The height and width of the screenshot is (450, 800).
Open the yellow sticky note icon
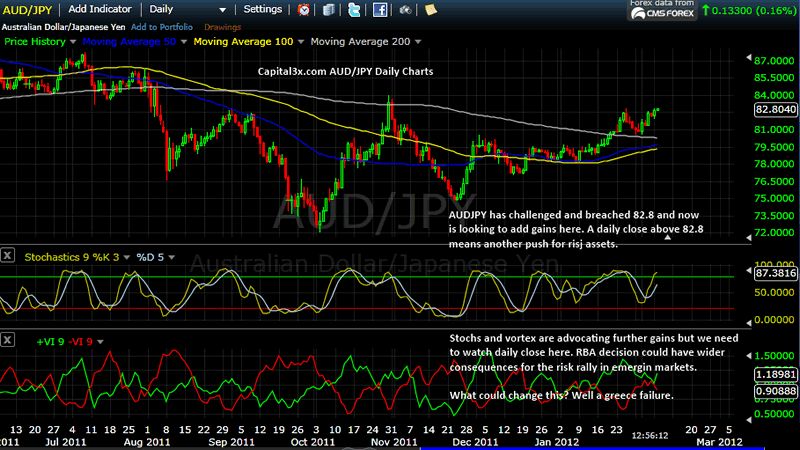click(x=430, y=9)
